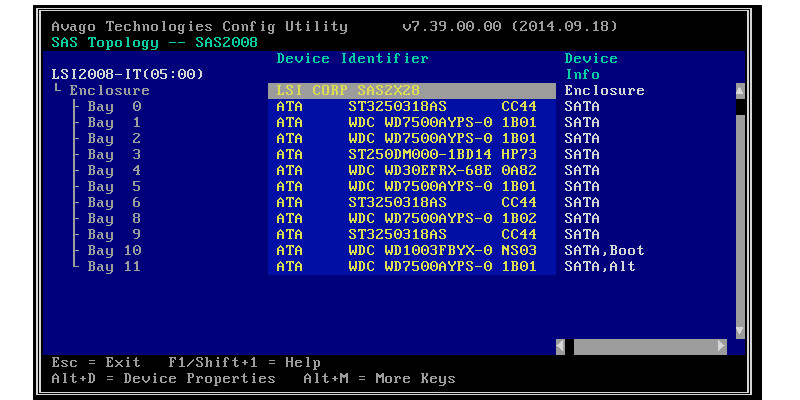Click the Esc = Exit hint
This screenshot has height=400, width=800.
[96, 363]
